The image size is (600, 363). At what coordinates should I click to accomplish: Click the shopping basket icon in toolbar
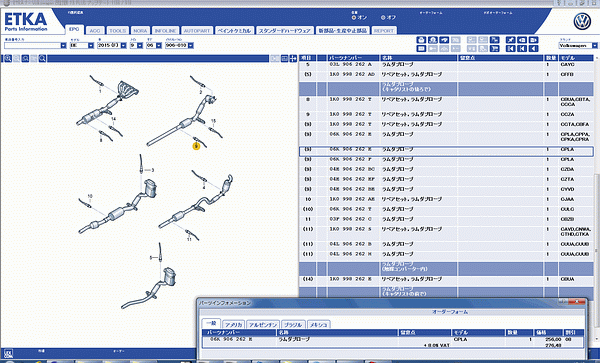pos(421,40)
